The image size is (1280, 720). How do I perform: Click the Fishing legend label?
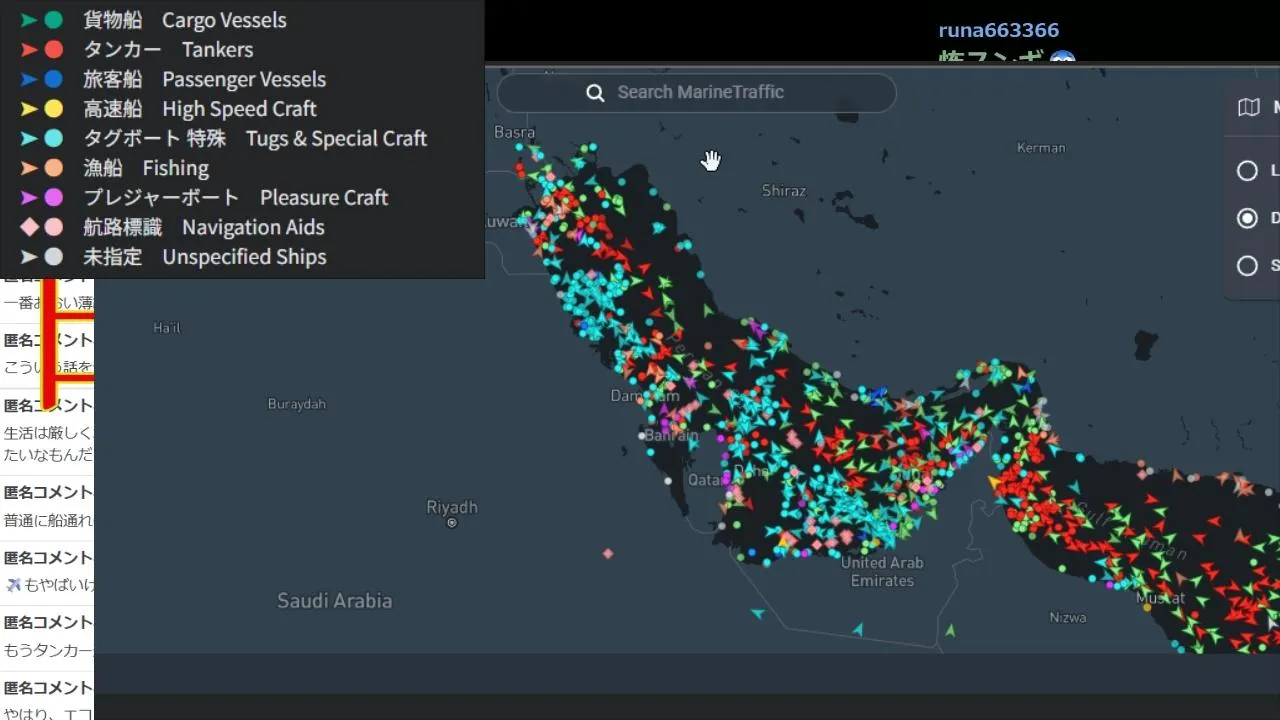[146, 168]
